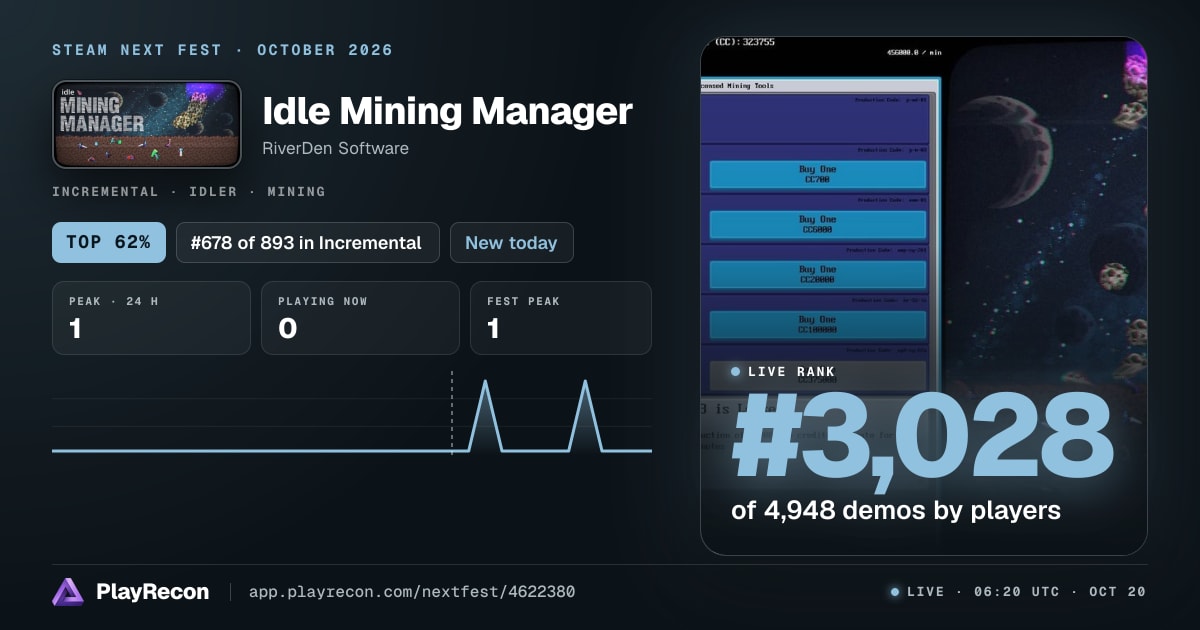Select the FEST PEAK stat card
1200x630 pixels.
point(561,318)
